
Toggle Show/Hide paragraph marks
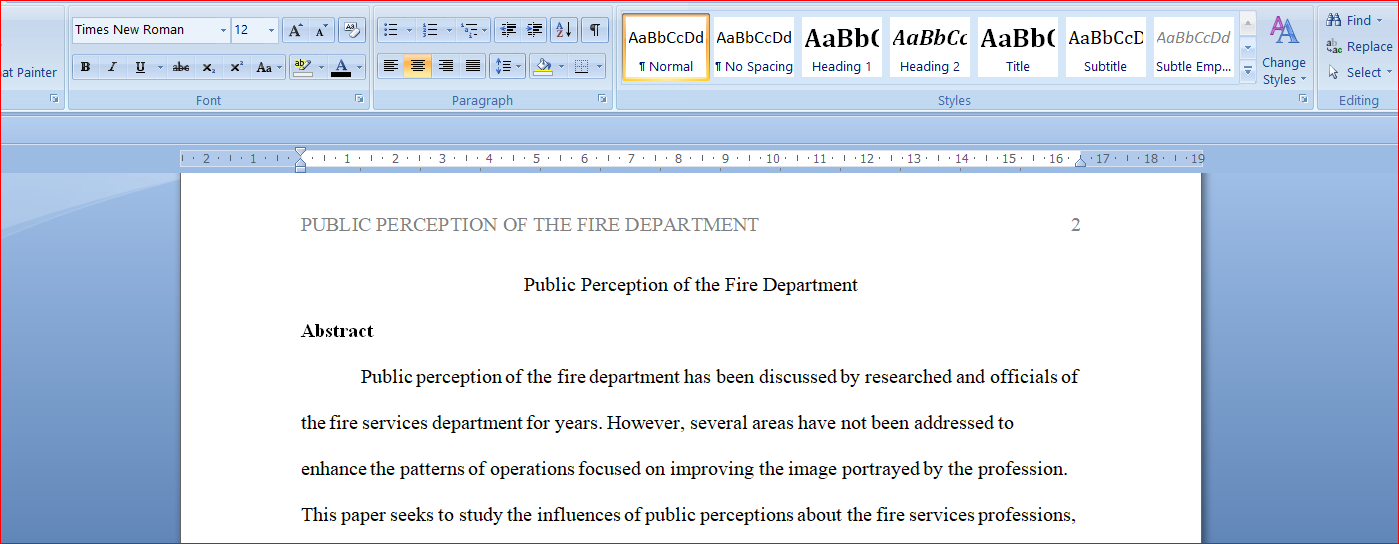click(x=595, y=30)
